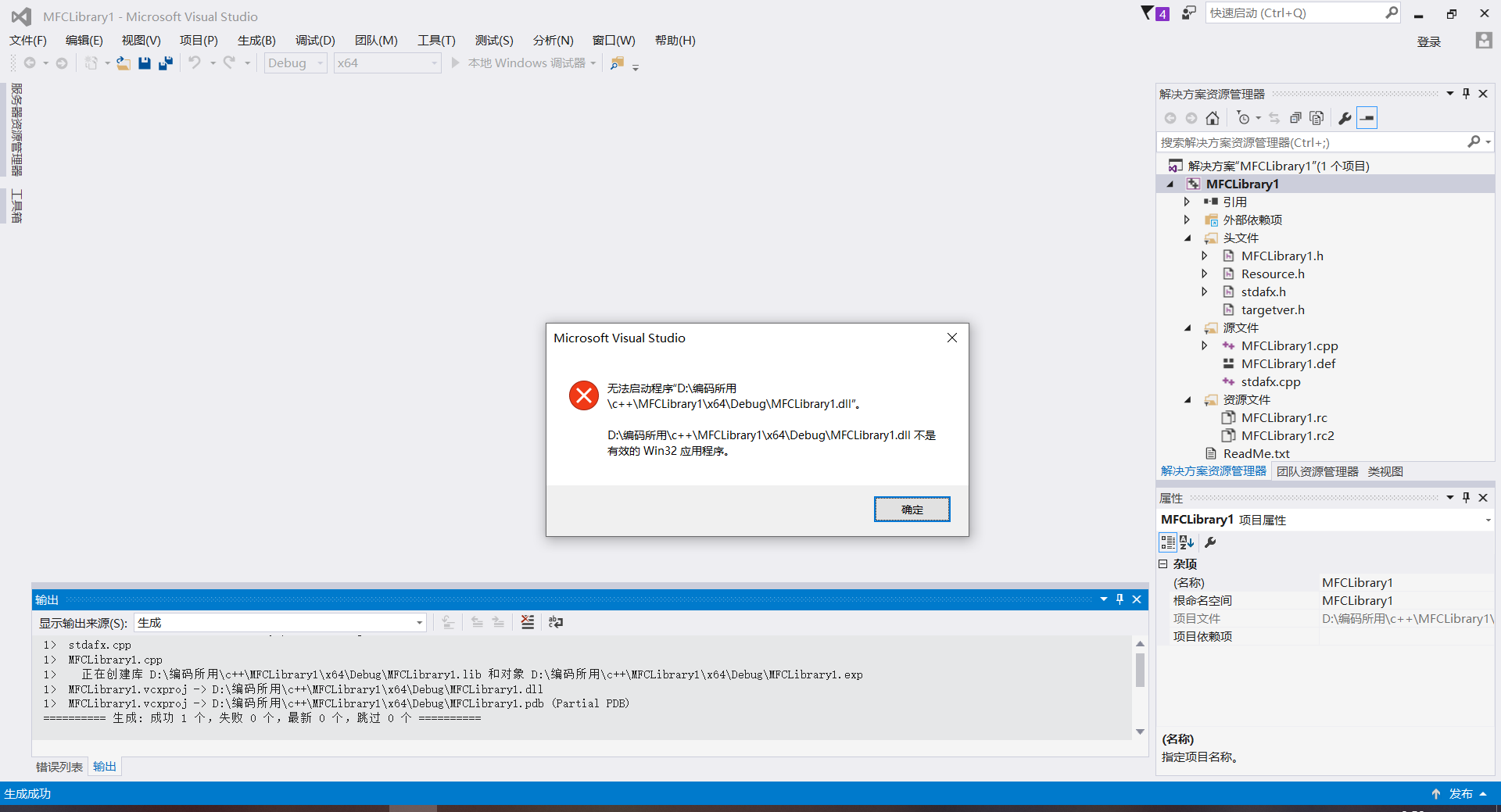The width and height of the screenshot is (1501, 812).
Task: Select Resource.h file
Action: [x=1273, y=274]
